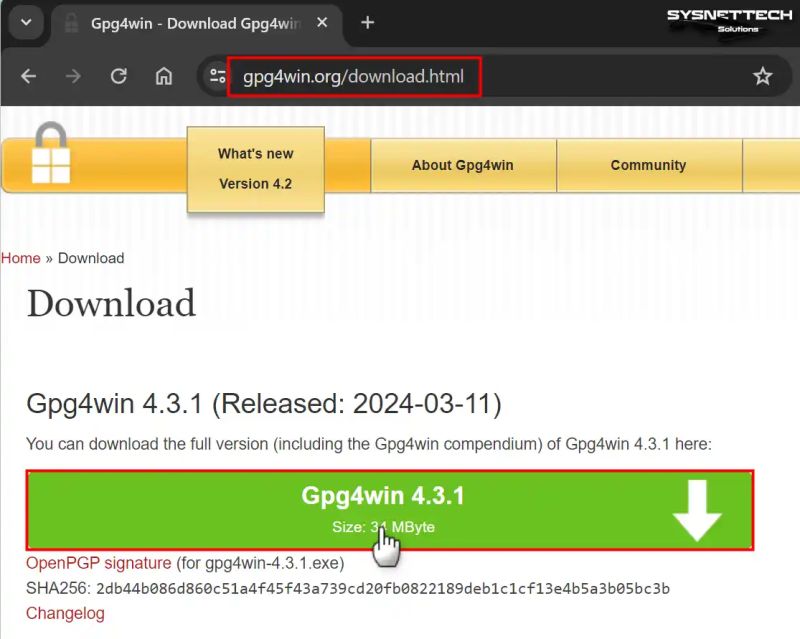Image resolution: width=800 pixels, height=639 pixels.
Task: Open the Changelog link
Action: tap(64, 613)
